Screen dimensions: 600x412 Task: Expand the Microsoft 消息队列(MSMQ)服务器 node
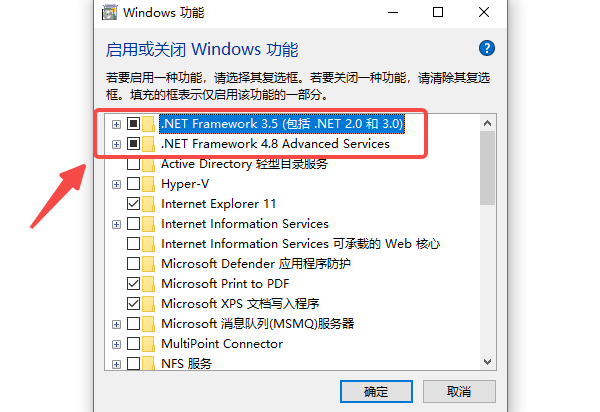(116, 324)
